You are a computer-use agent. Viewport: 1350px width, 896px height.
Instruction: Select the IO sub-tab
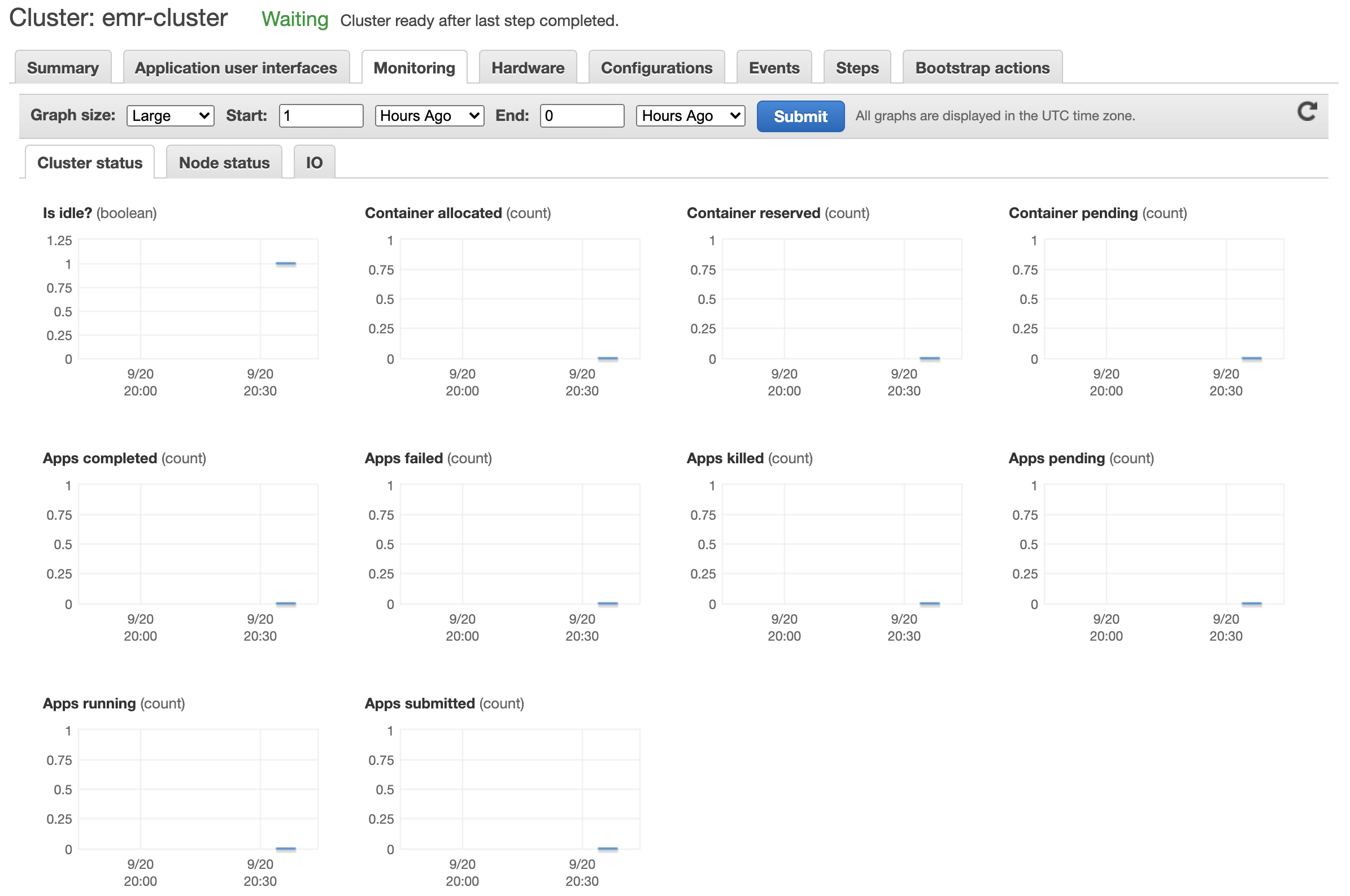[314, 163]
